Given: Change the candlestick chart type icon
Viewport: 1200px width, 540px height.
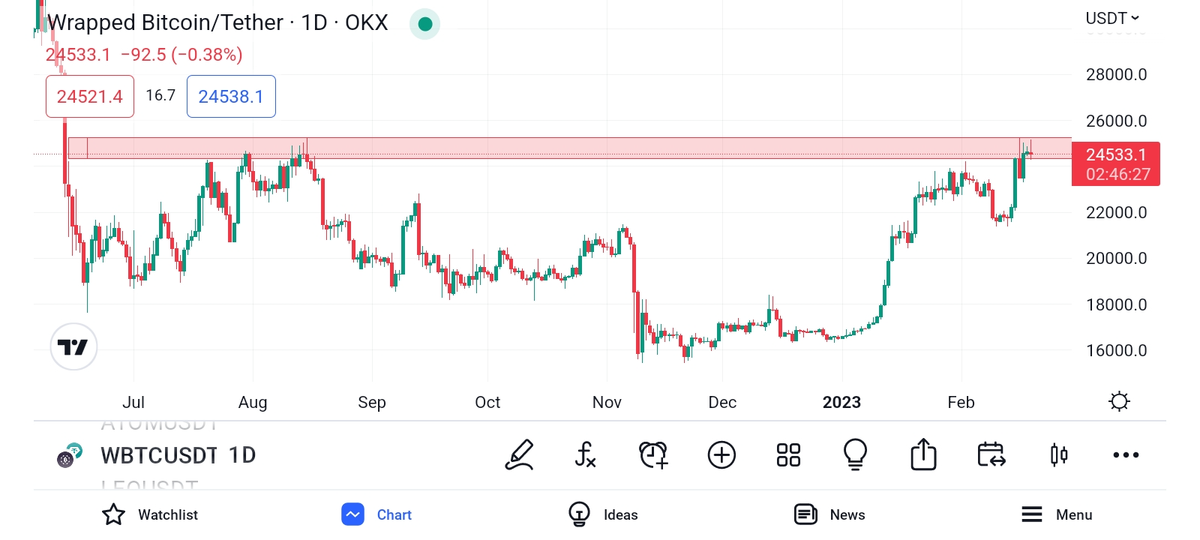Looking at the screenshot, I should pyautogui.click(x=1059, y=455).
